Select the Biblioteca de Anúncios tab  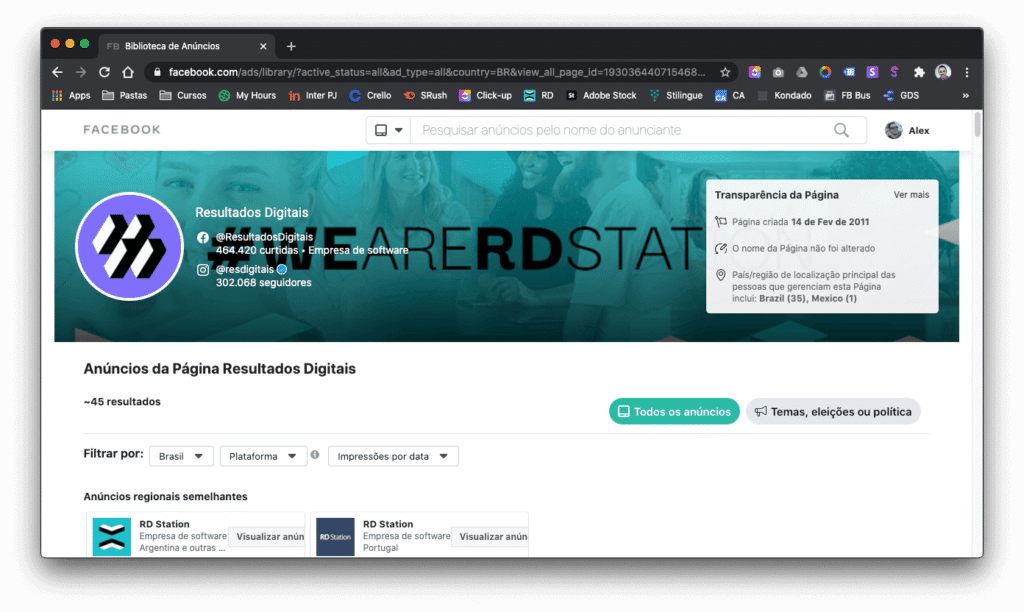point(186,46)
